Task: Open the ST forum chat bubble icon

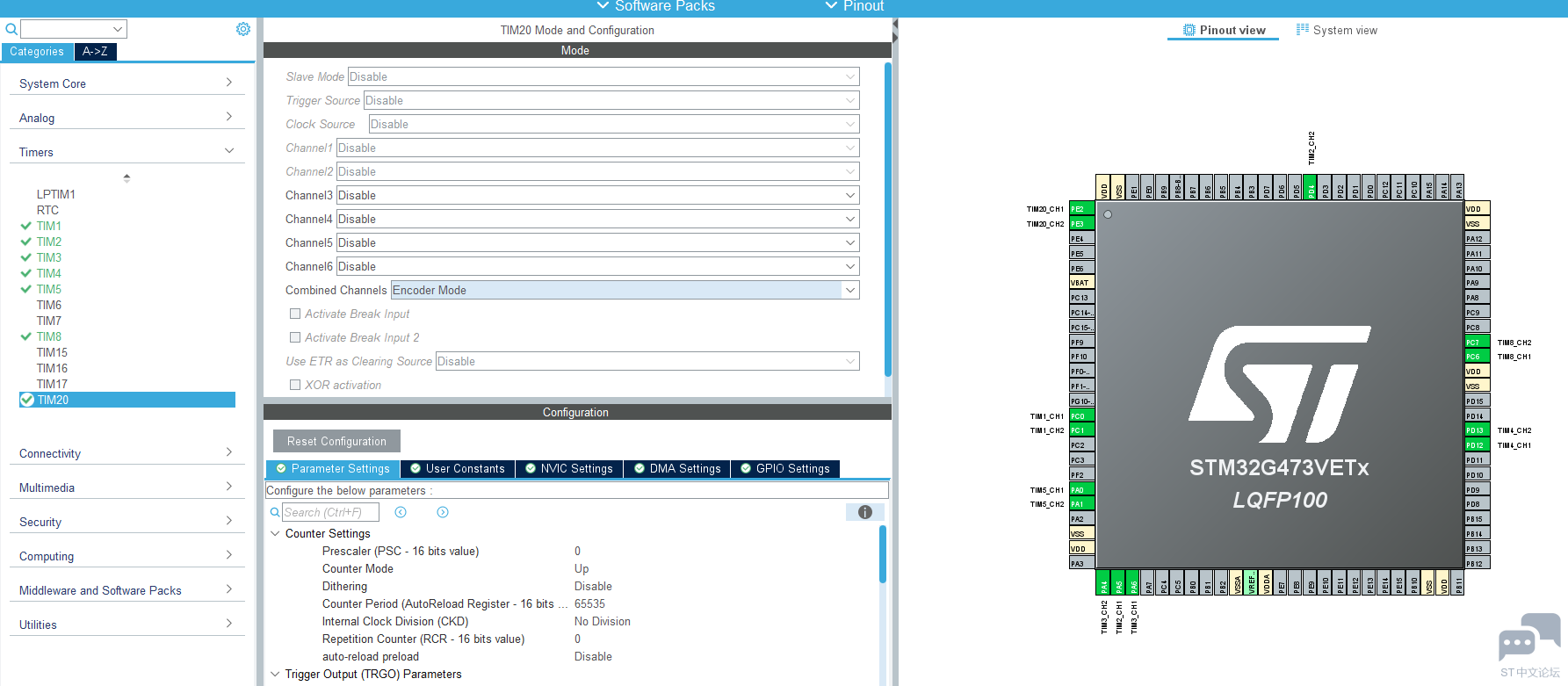Action: 1529,638
